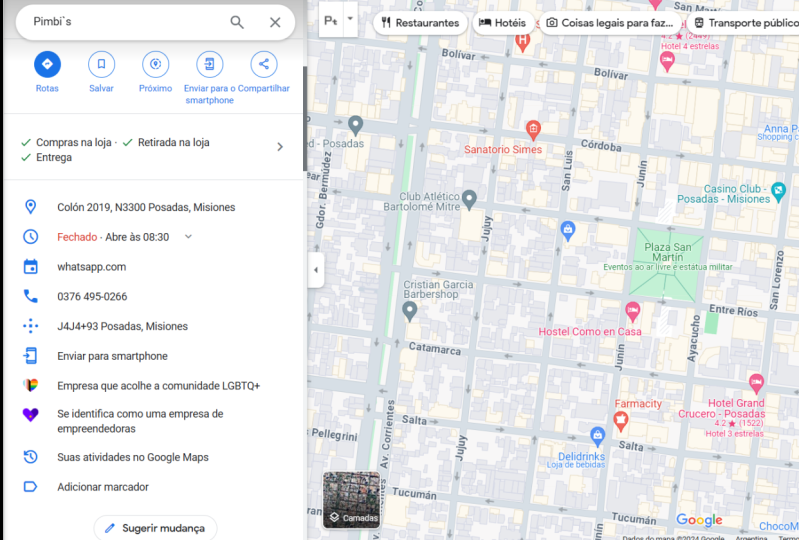Expand service options chevron arrow
799x540 pixels.
click(x=280, y=147)
